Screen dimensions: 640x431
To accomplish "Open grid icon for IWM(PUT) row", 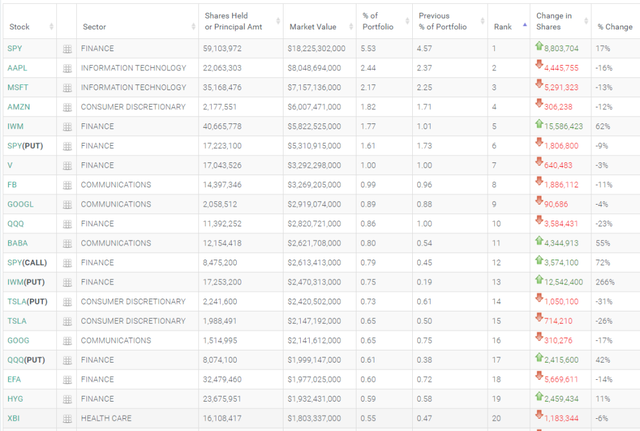I will click(67, 282).
